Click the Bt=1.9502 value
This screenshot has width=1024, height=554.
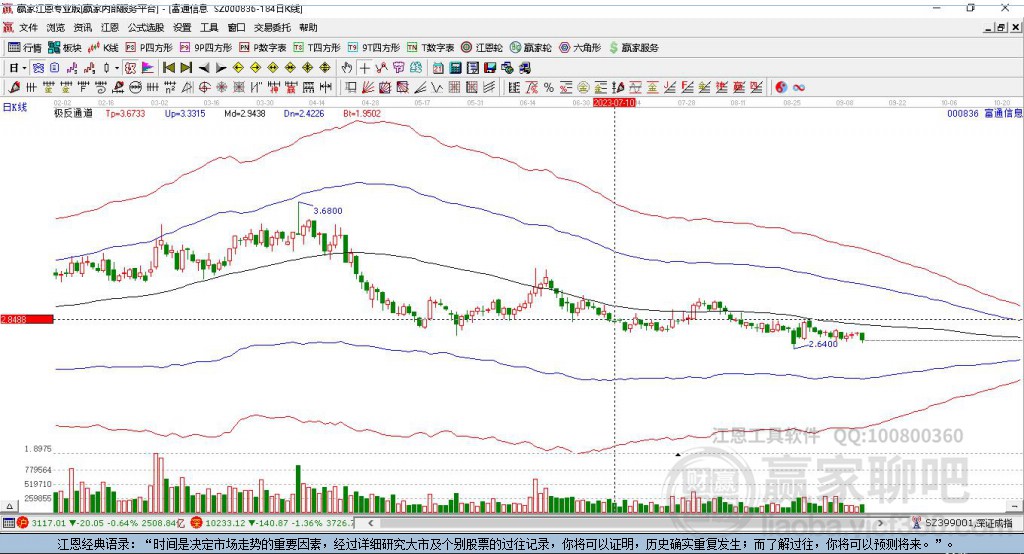click(362, 114)
